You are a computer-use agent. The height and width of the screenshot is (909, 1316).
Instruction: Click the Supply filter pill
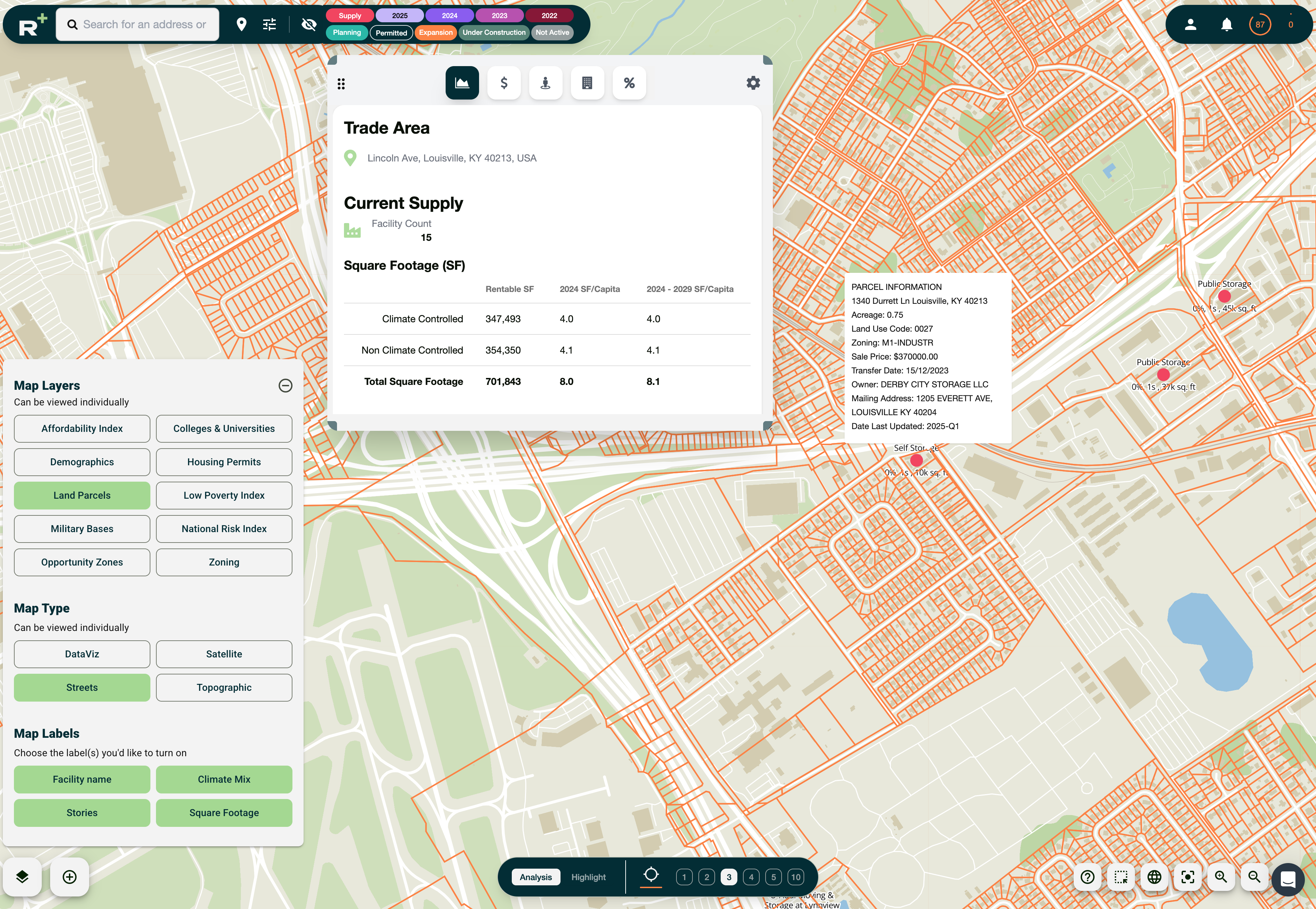(349, 15)
